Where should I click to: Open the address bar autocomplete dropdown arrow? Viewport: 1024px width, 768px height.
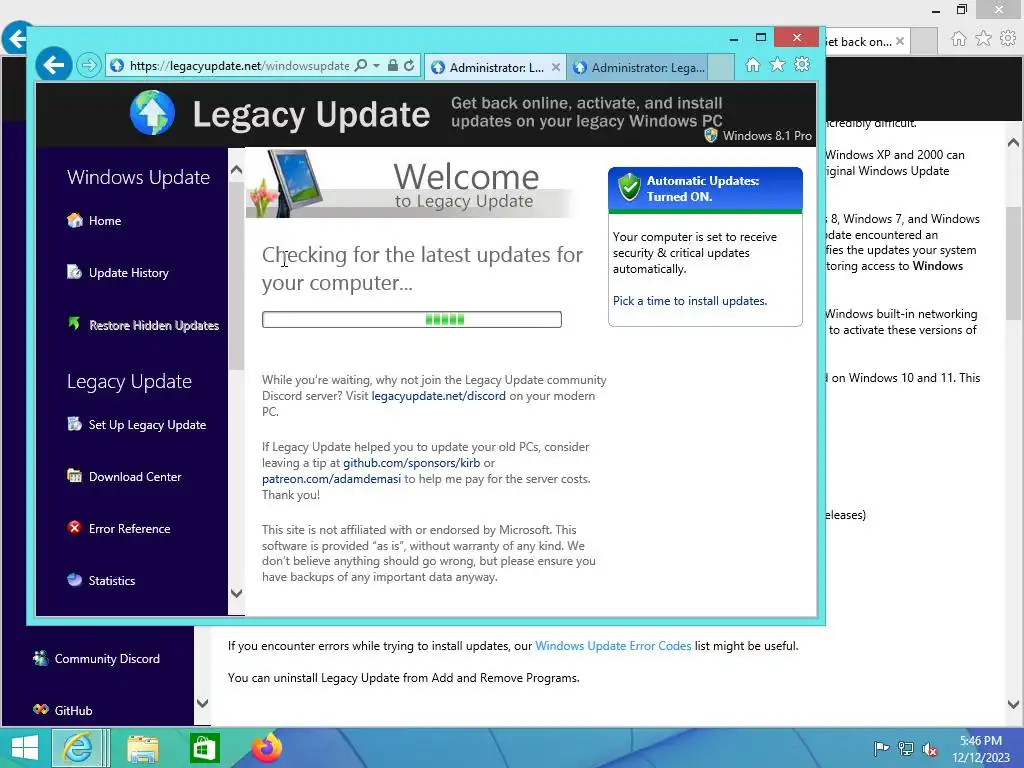click(x=376, y=65)
